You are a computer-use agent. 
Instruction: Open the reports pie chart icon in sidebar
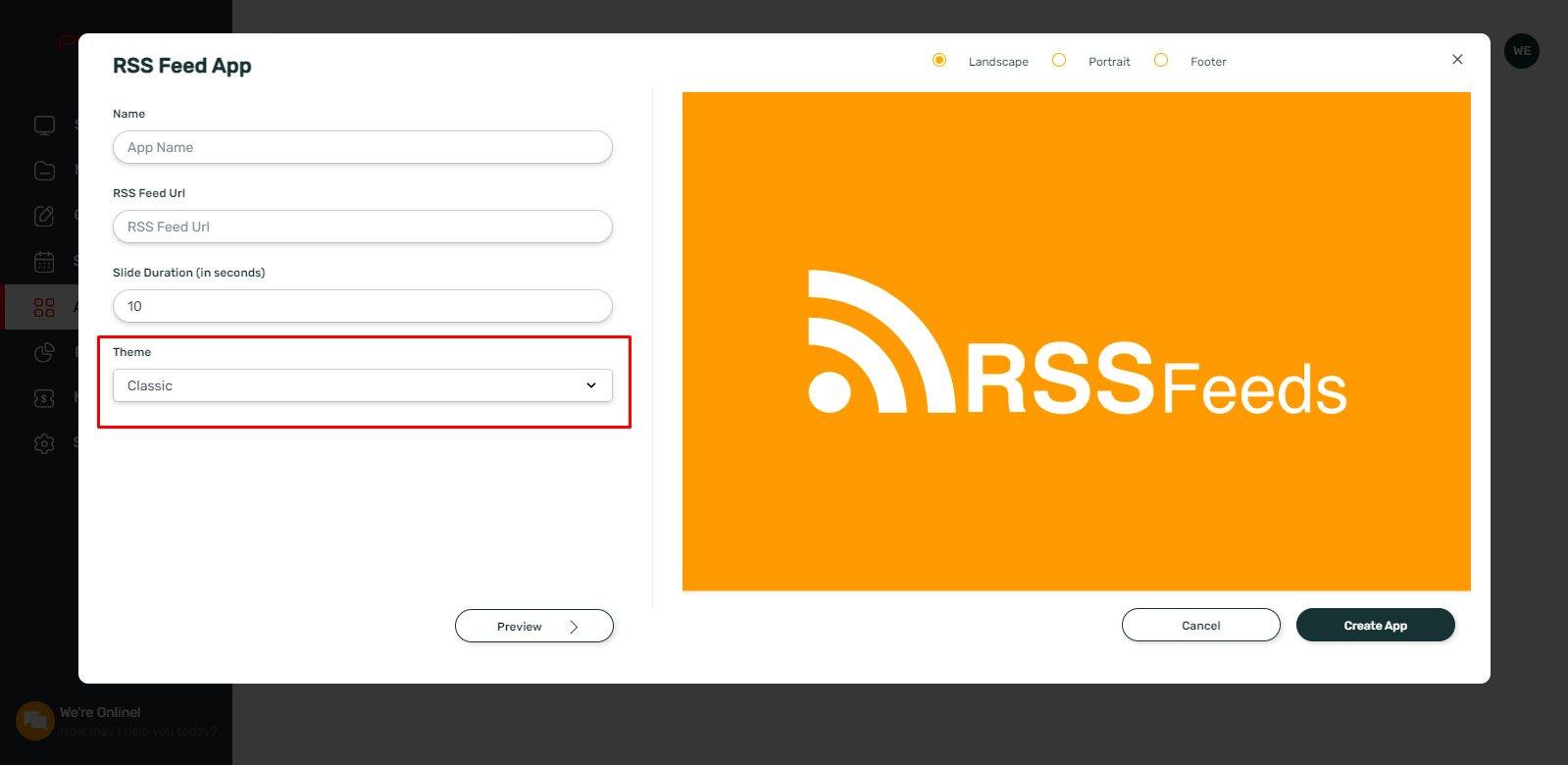tap(44, 352)
